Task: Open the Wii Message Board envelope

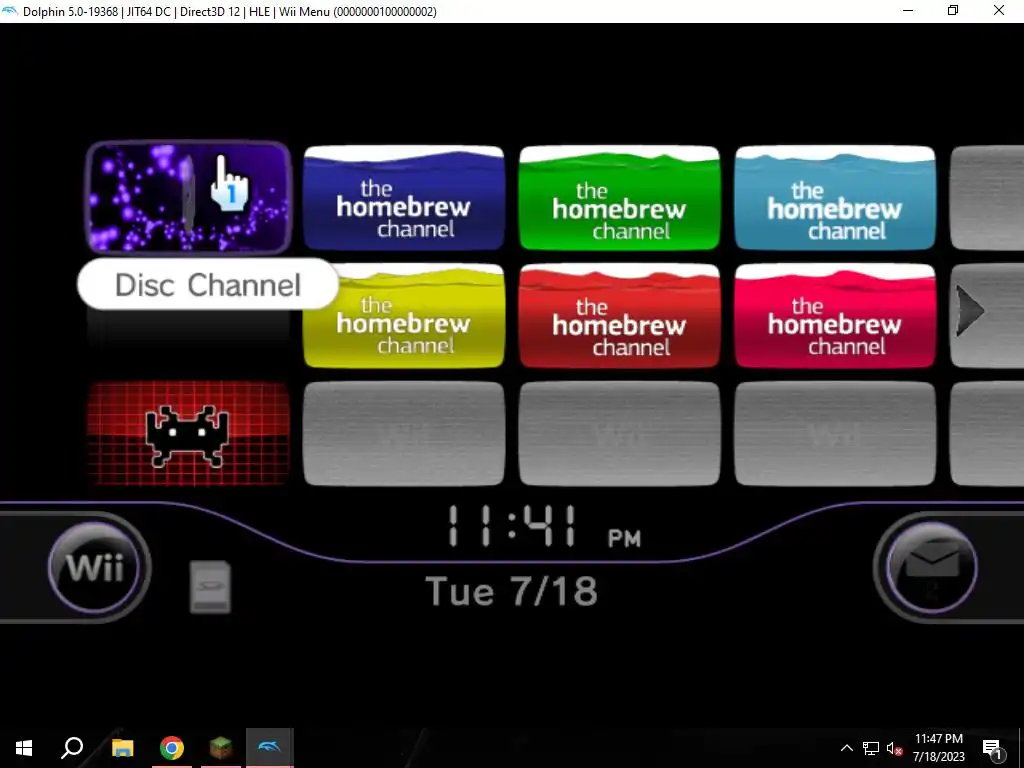Action: [931, 567]
